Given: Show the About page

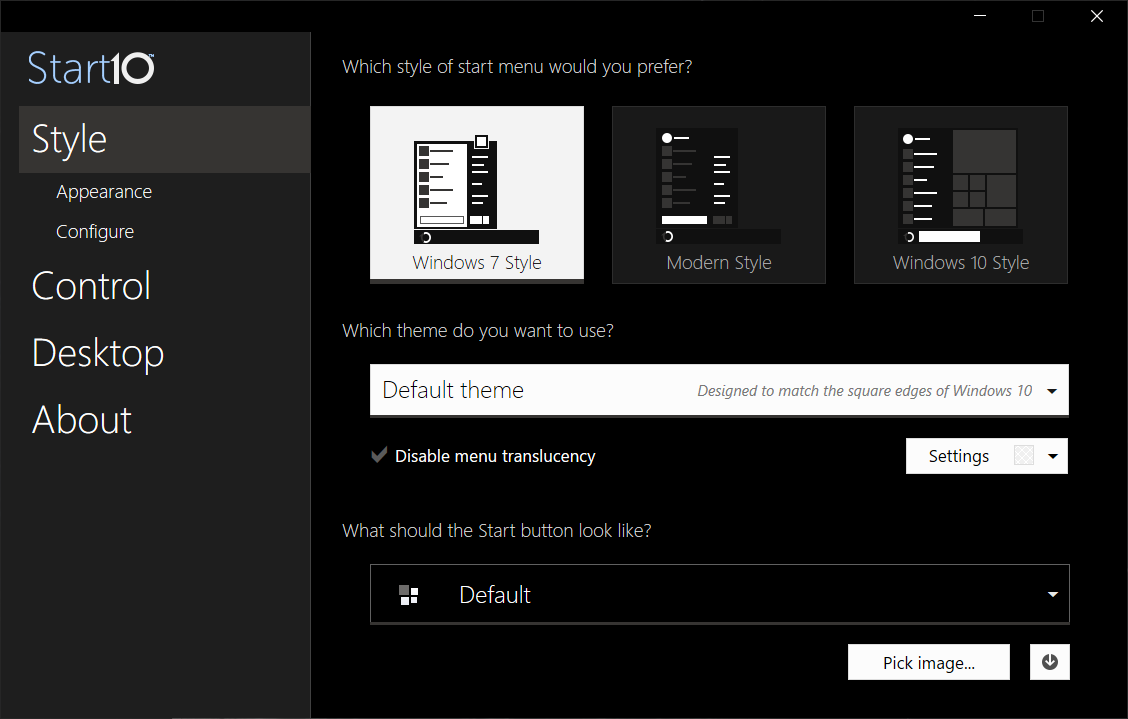Looking at the screenshot, I should (x=82, y=420).
